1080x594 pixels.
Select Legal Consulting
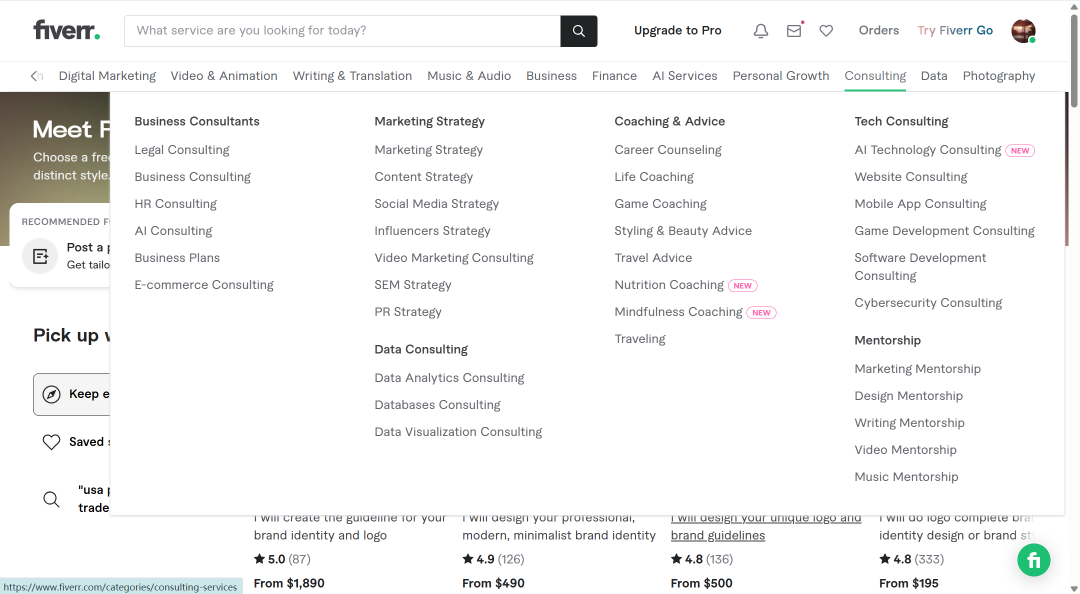point(182,150)
